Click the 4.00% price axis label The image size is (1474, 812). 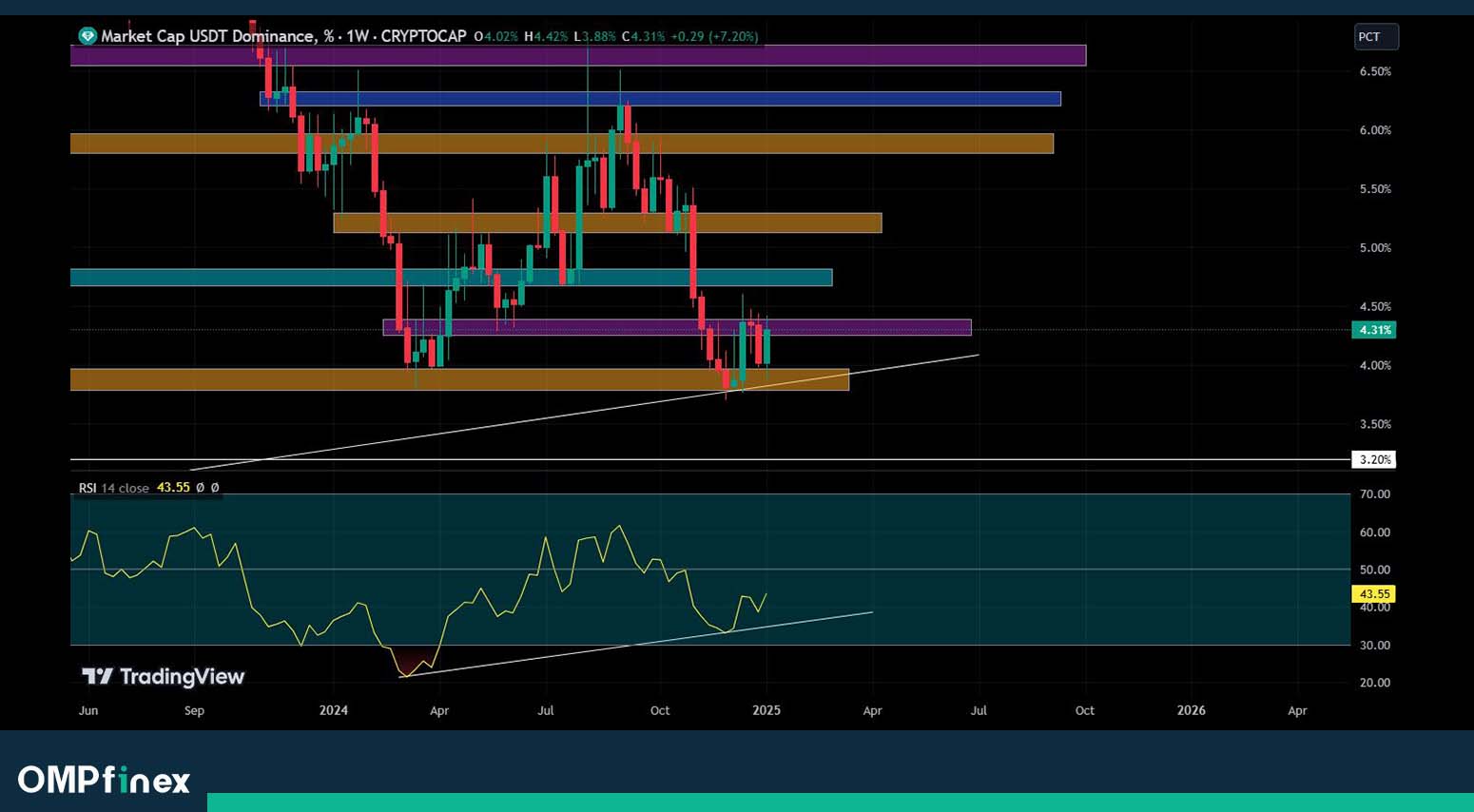click(x=1375, y=366)
